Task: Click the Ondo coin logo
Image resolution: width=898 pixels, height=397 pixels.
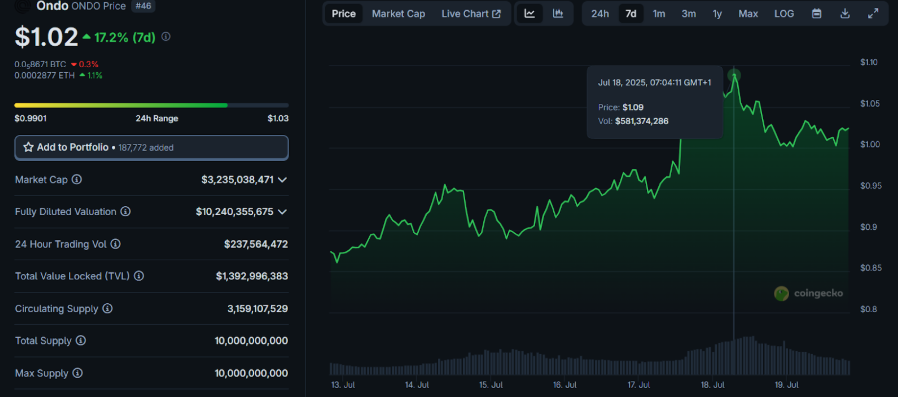Action: tap(22, 6)
